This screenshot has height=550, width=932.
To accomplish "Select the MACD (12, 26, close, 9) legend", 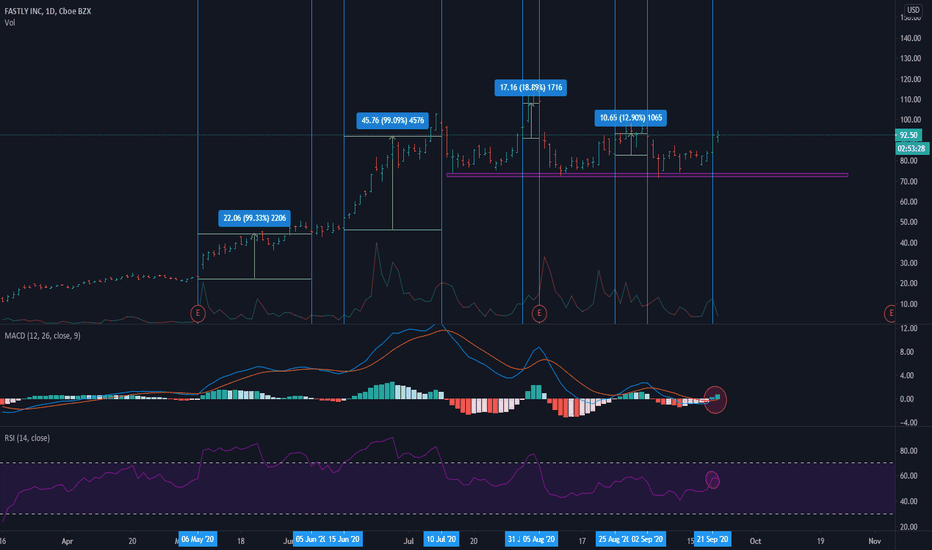I will click(42, 336).
